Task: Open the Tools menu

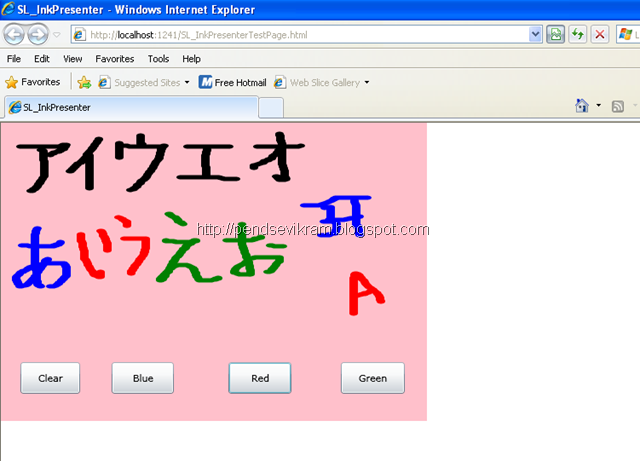Action: coord(158,59)
